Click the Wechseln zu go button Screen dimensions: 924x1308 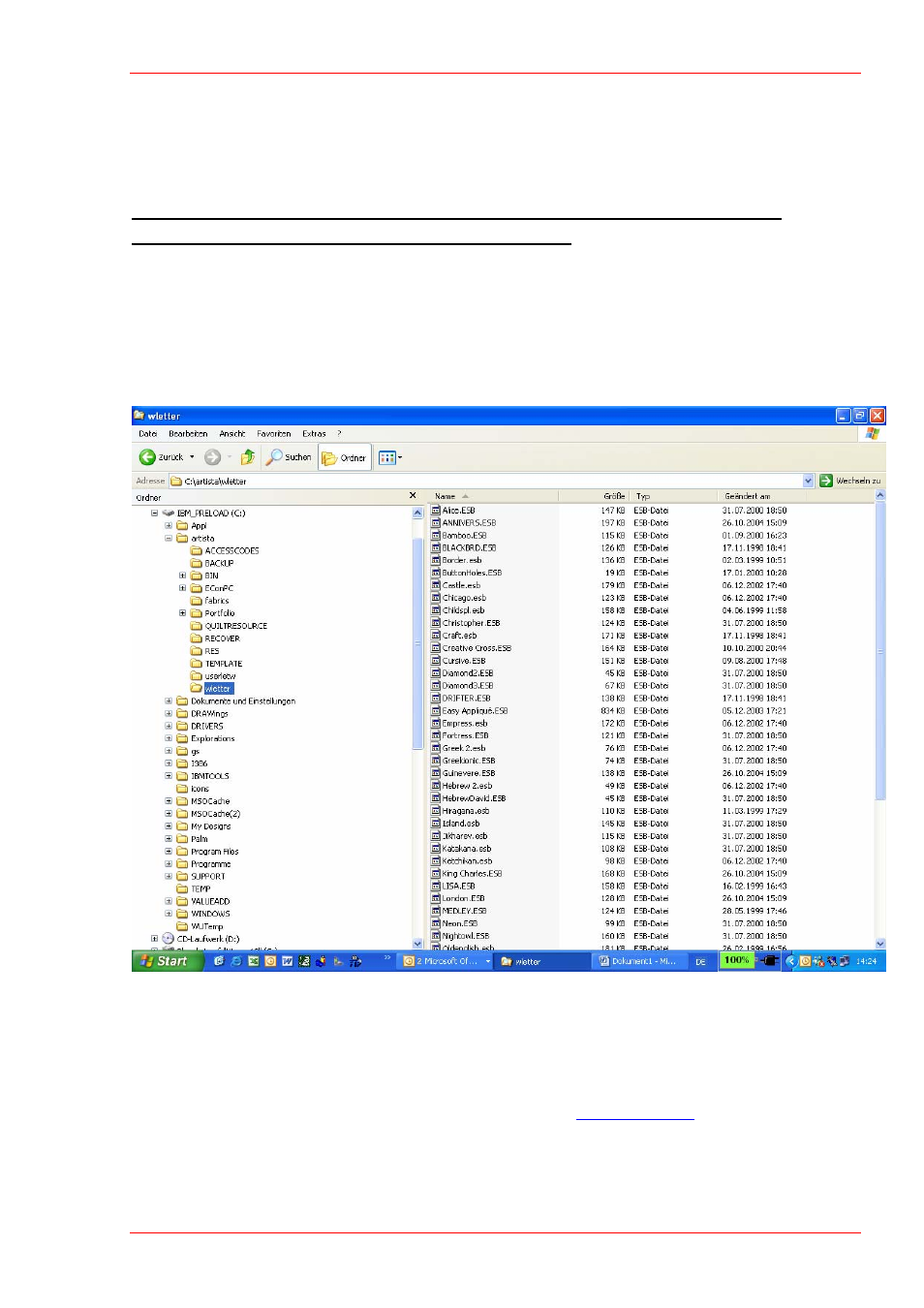850,481
